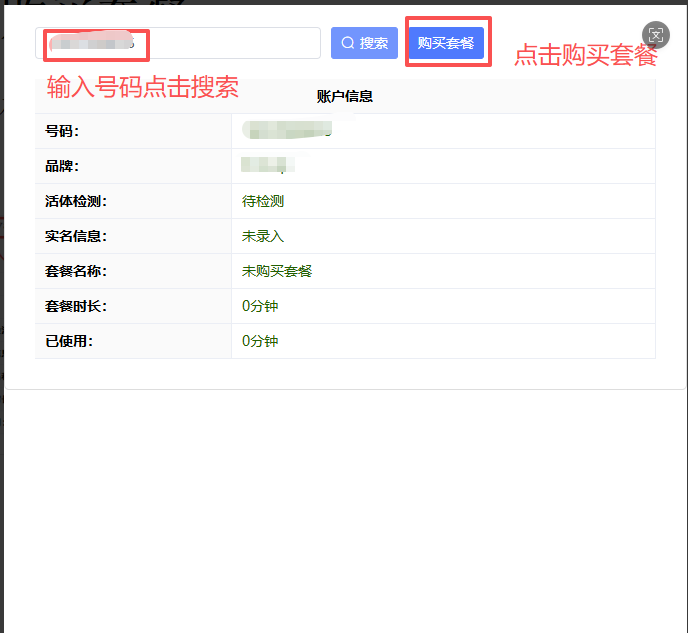Select the 品牌 row label
Screen dimensions: 688x633
pyautogui.click(x=62, y=166)
